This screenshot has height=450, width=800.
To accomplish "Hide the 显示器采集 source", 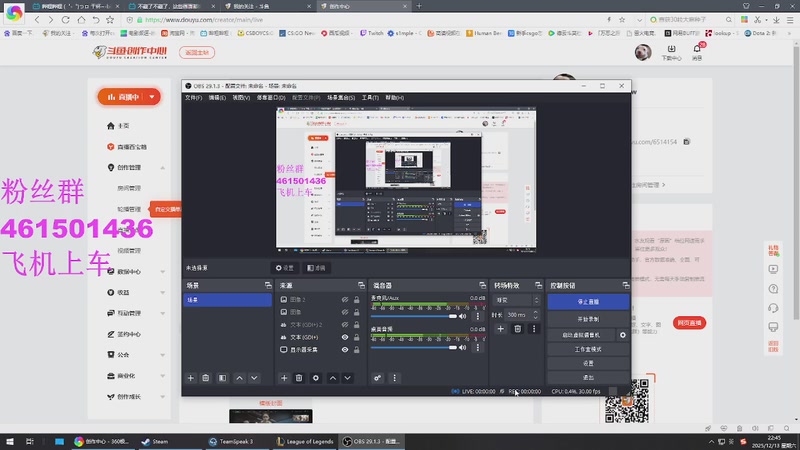I will (x=345, y=350).
